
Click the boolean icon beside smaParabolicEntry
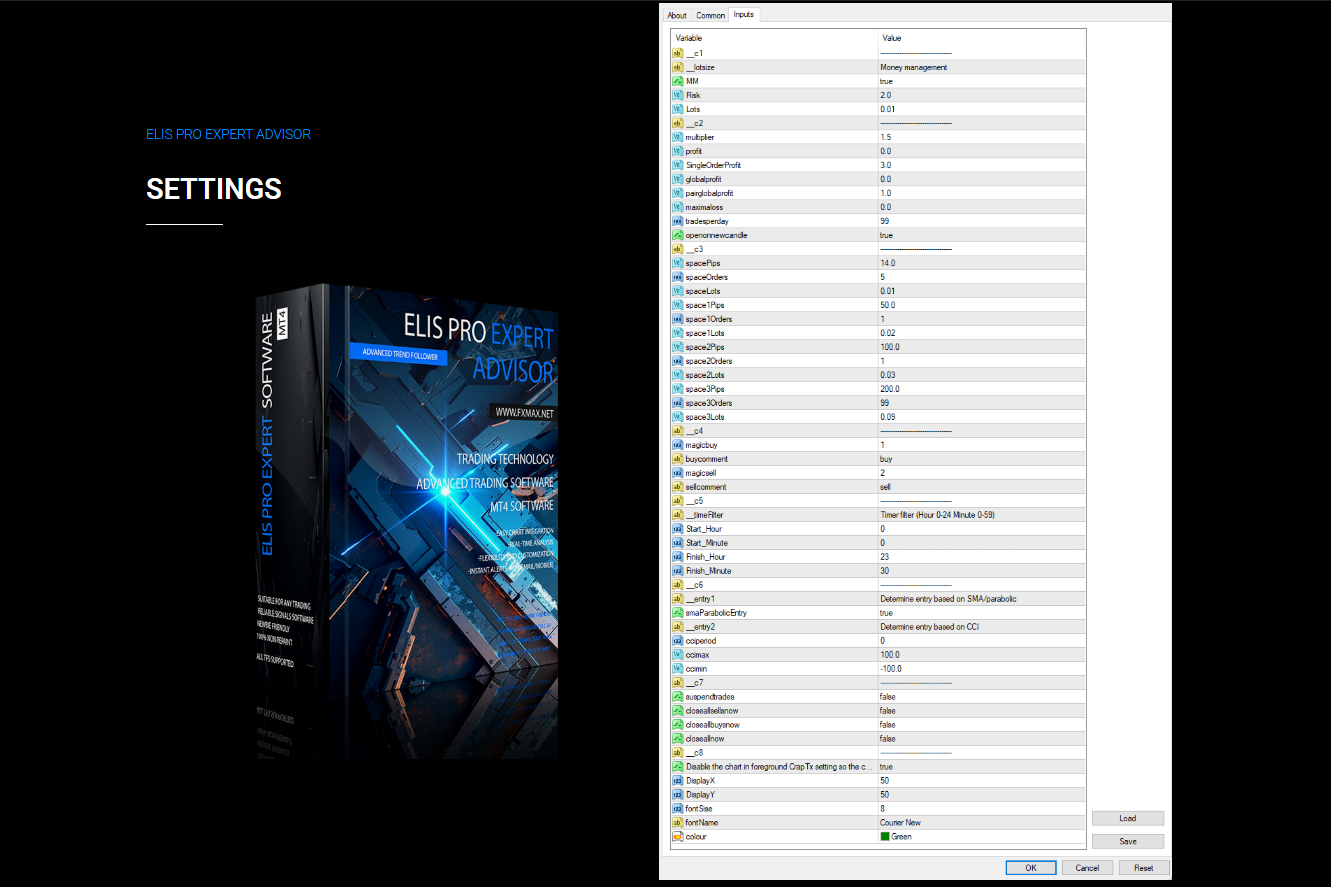pyautogui.click(x=677, y=613)
